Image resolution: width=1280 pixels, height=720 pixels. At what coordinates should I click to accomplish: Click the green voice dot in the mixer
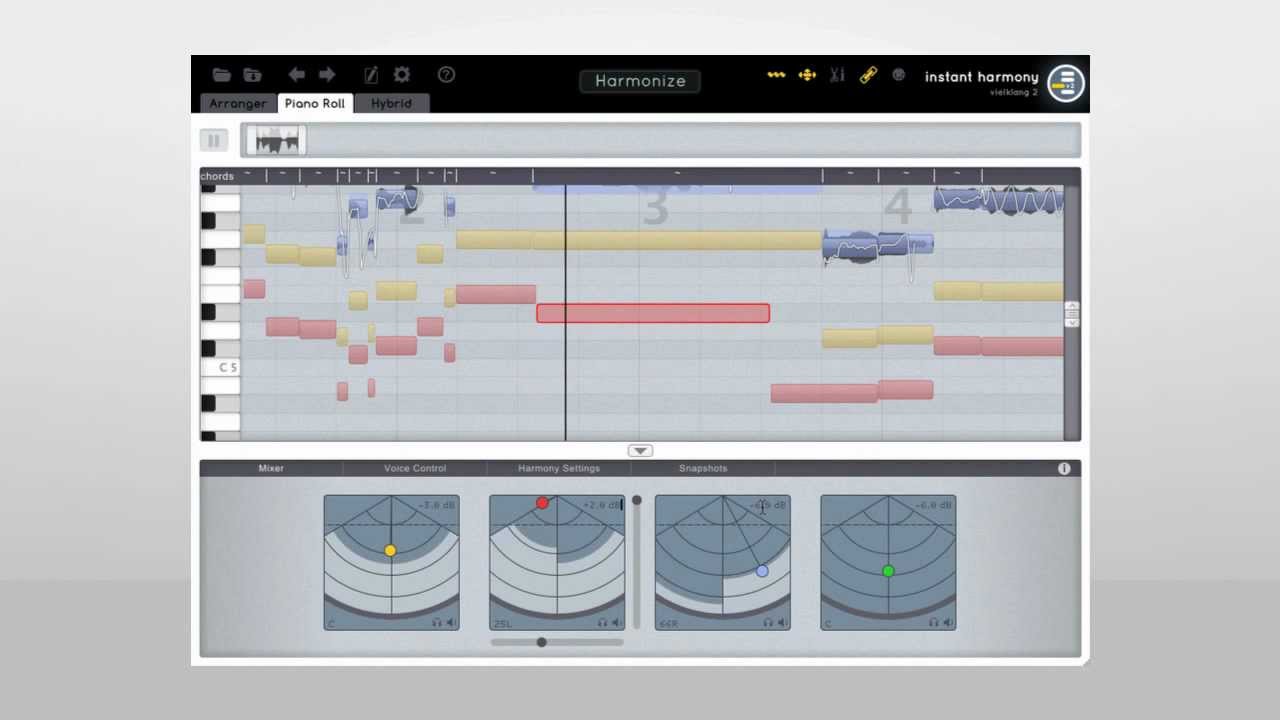(888, 571)
